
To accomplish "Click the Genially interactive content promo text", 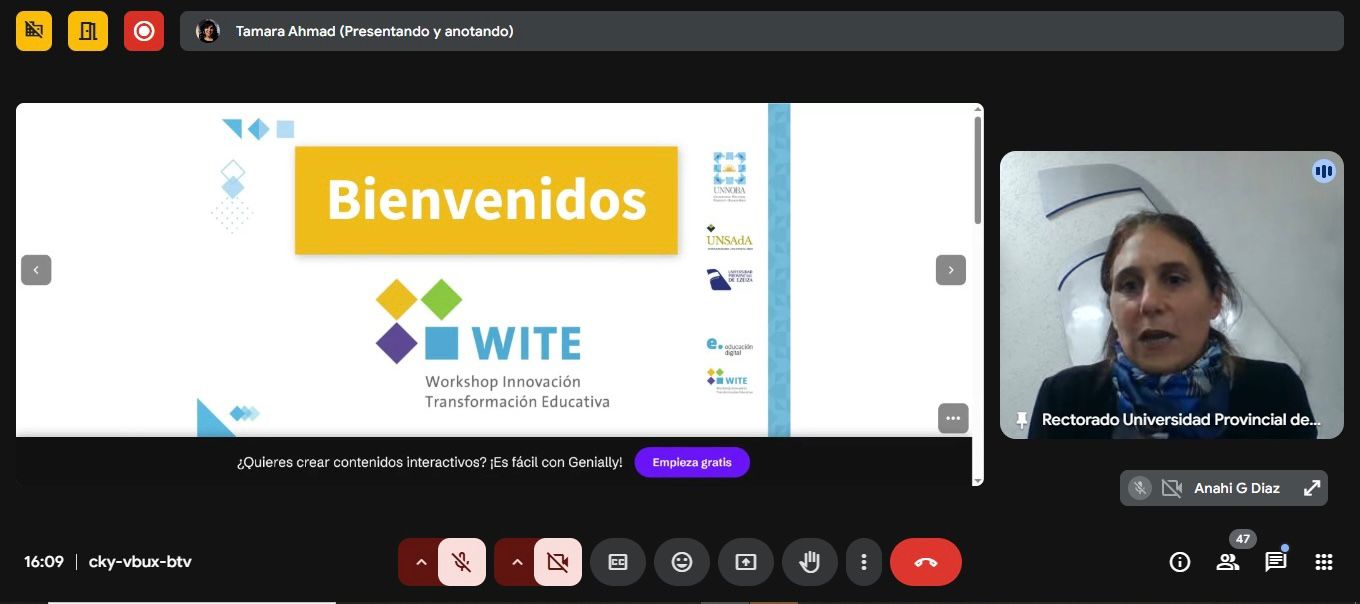I will pos(430,462).
